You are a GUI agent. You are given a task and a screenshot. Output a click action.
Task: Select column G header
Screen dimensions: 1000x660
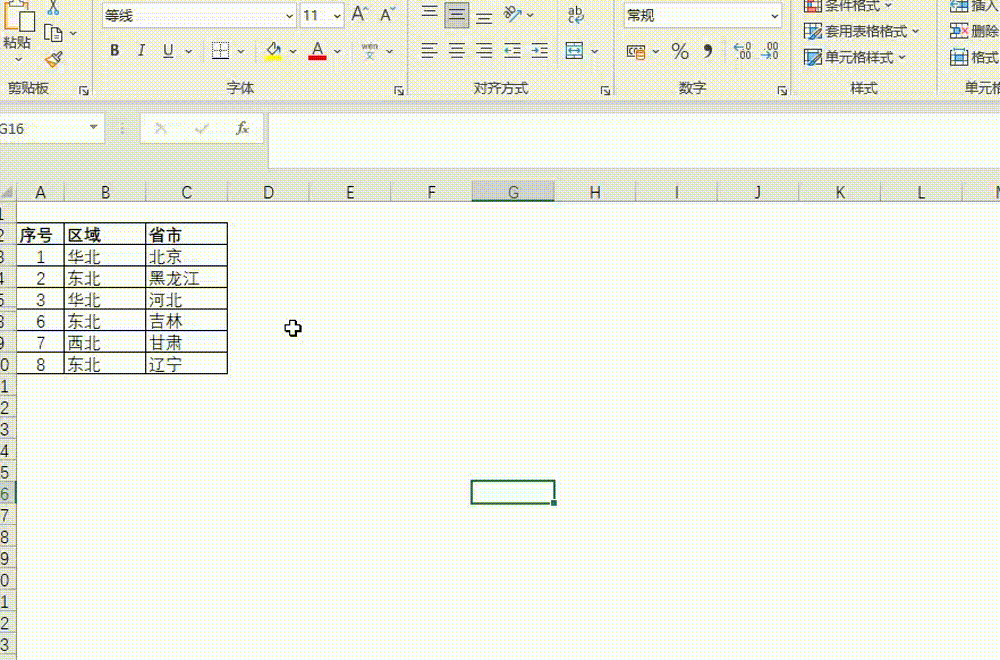[x=513, y=192]
